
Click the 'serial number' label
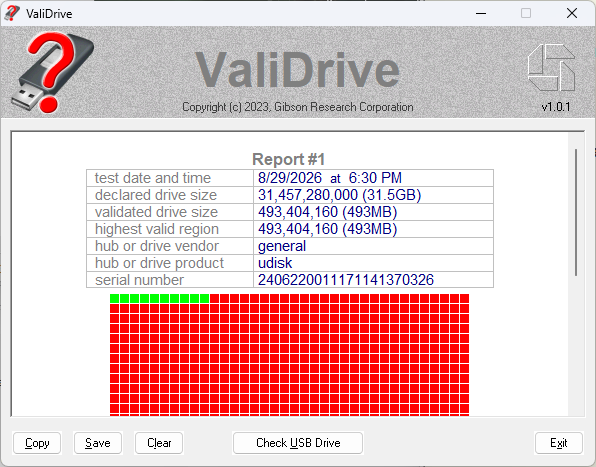point(139,280)
